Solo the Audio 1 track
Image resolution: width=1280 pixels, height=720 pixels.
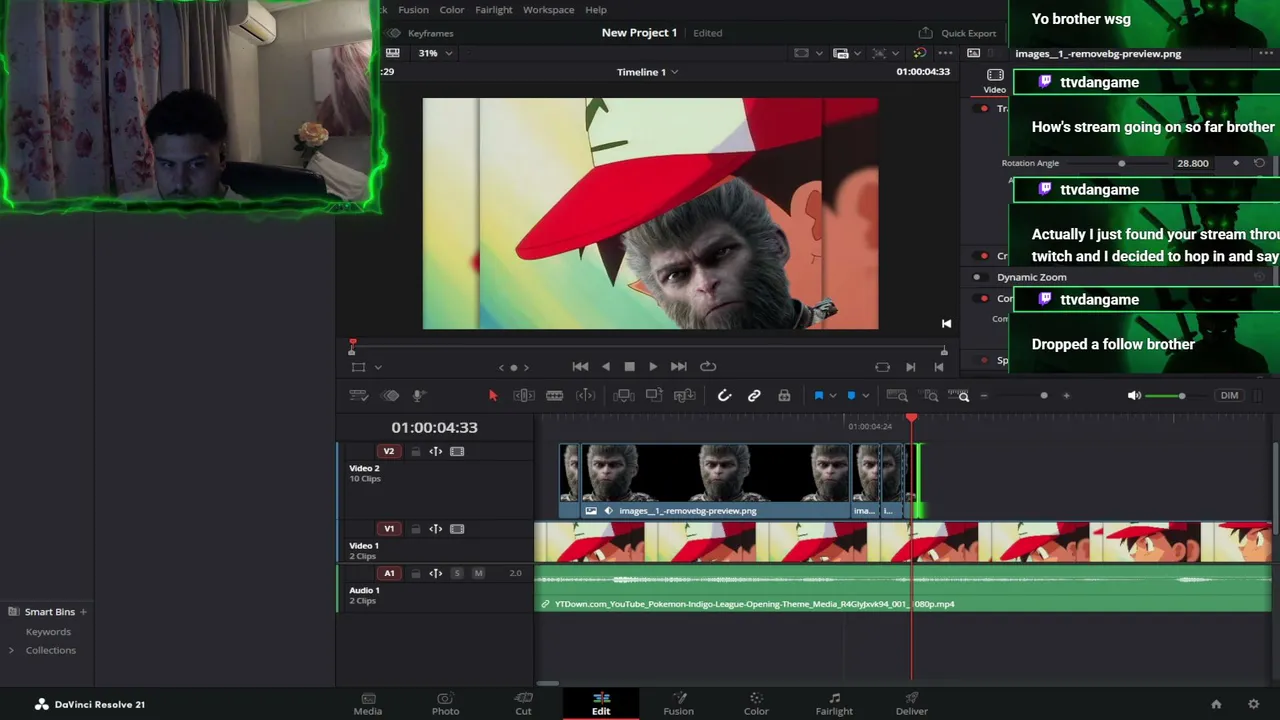coord(457,573)
